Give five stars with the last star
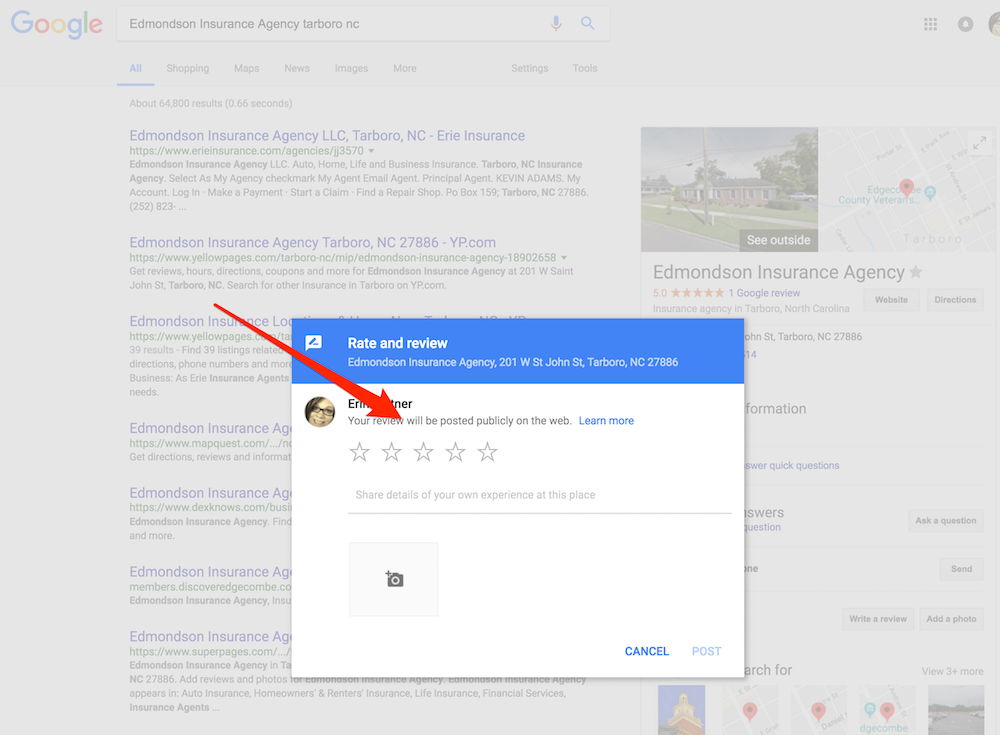The height and width of the screenshot is (735, 1000). click(x=487, y=452)
